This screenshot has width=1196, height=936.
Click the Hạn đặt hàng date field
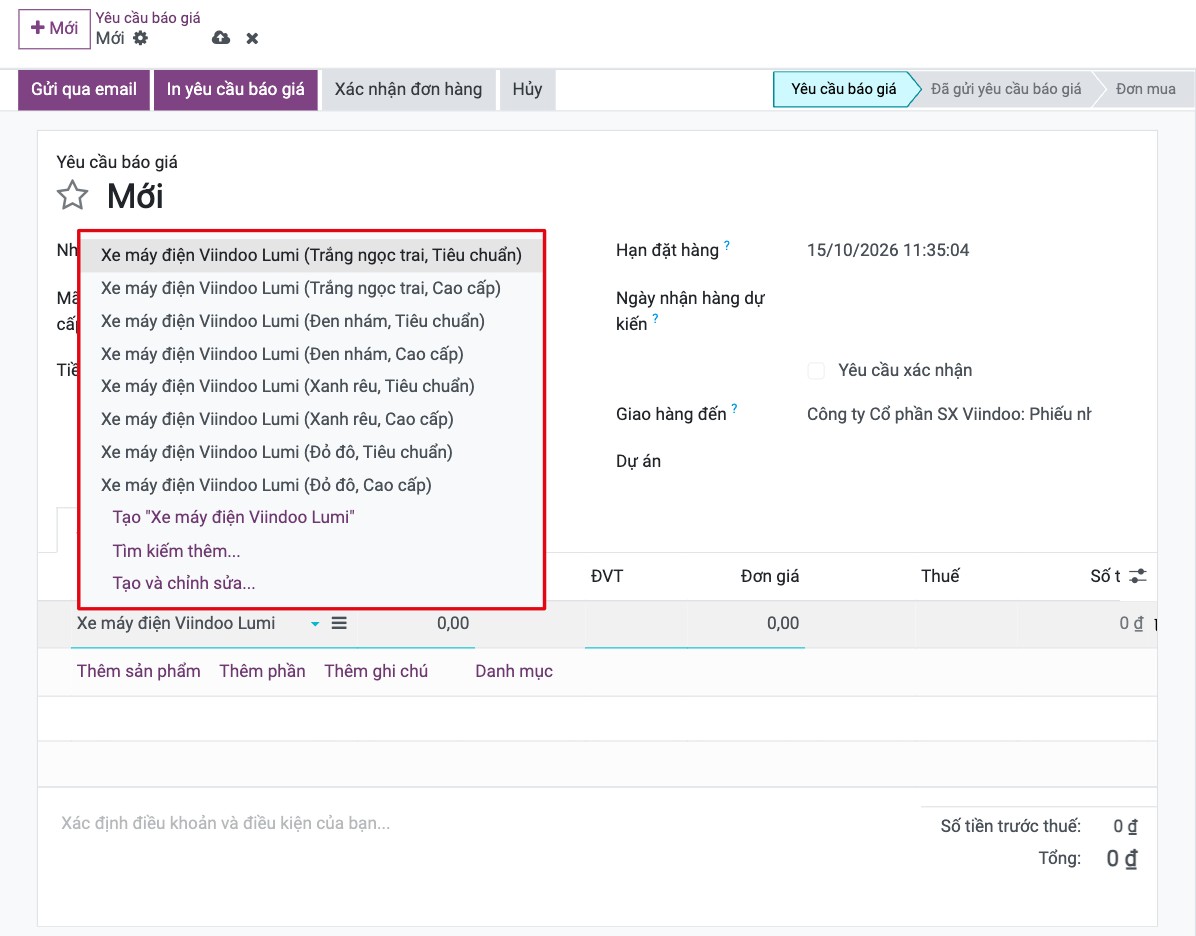[x=888, y=250]
